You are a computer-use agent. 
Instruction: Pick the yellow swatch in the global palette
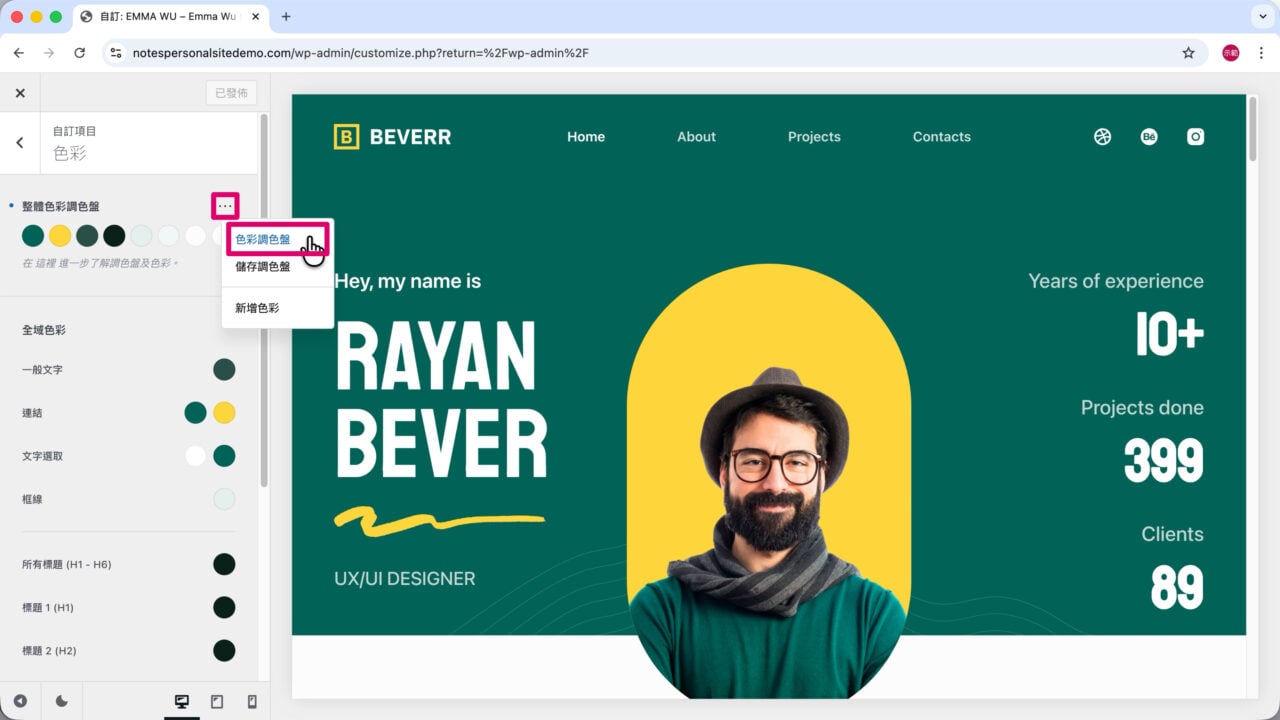[x=60, y=235]
